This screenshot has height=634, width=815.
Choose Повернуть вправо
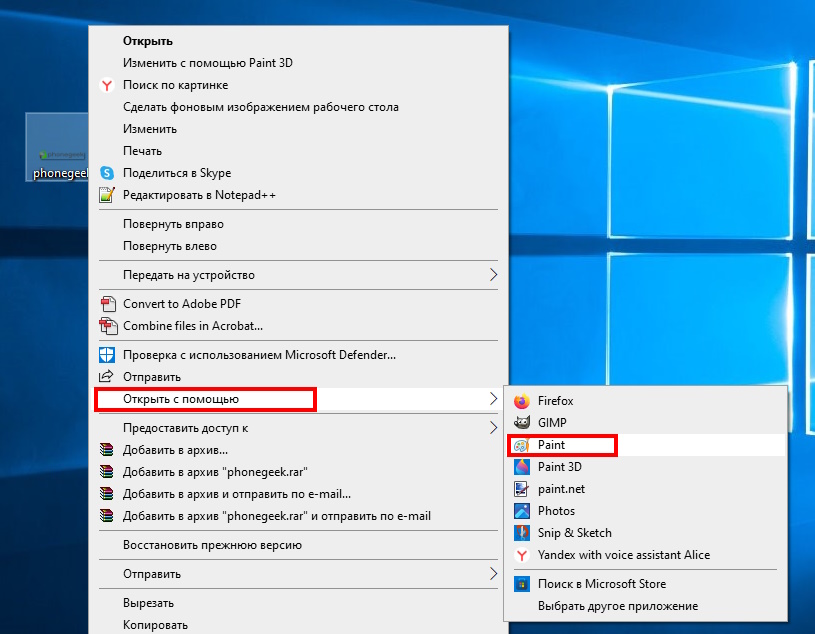[173, 224]
